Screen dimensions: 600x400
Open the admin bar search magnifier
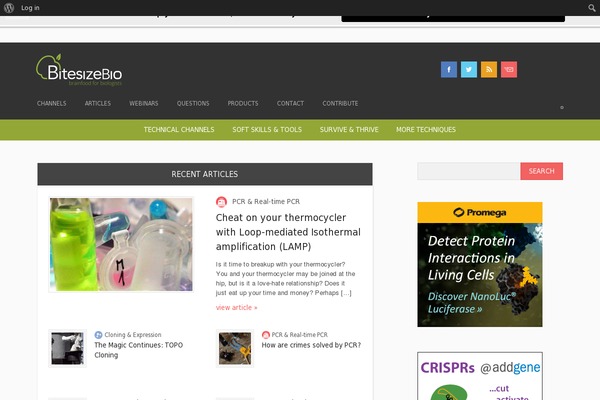click(x=592, y=8)
